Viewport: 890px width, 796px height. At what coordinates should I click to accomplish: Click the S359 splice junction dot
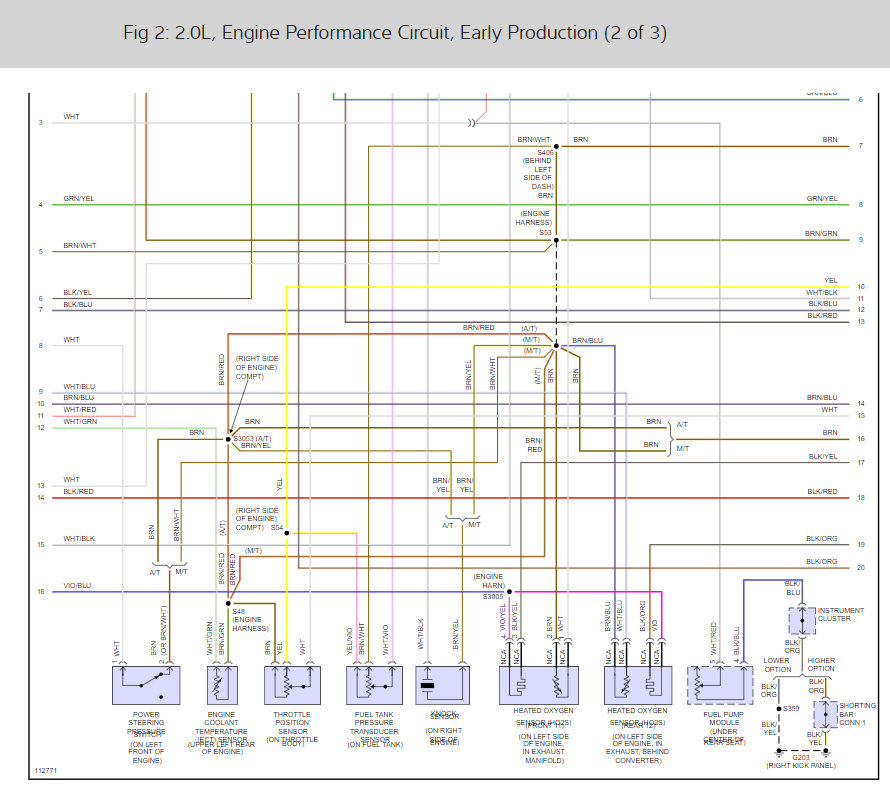(x=779, y=709)
